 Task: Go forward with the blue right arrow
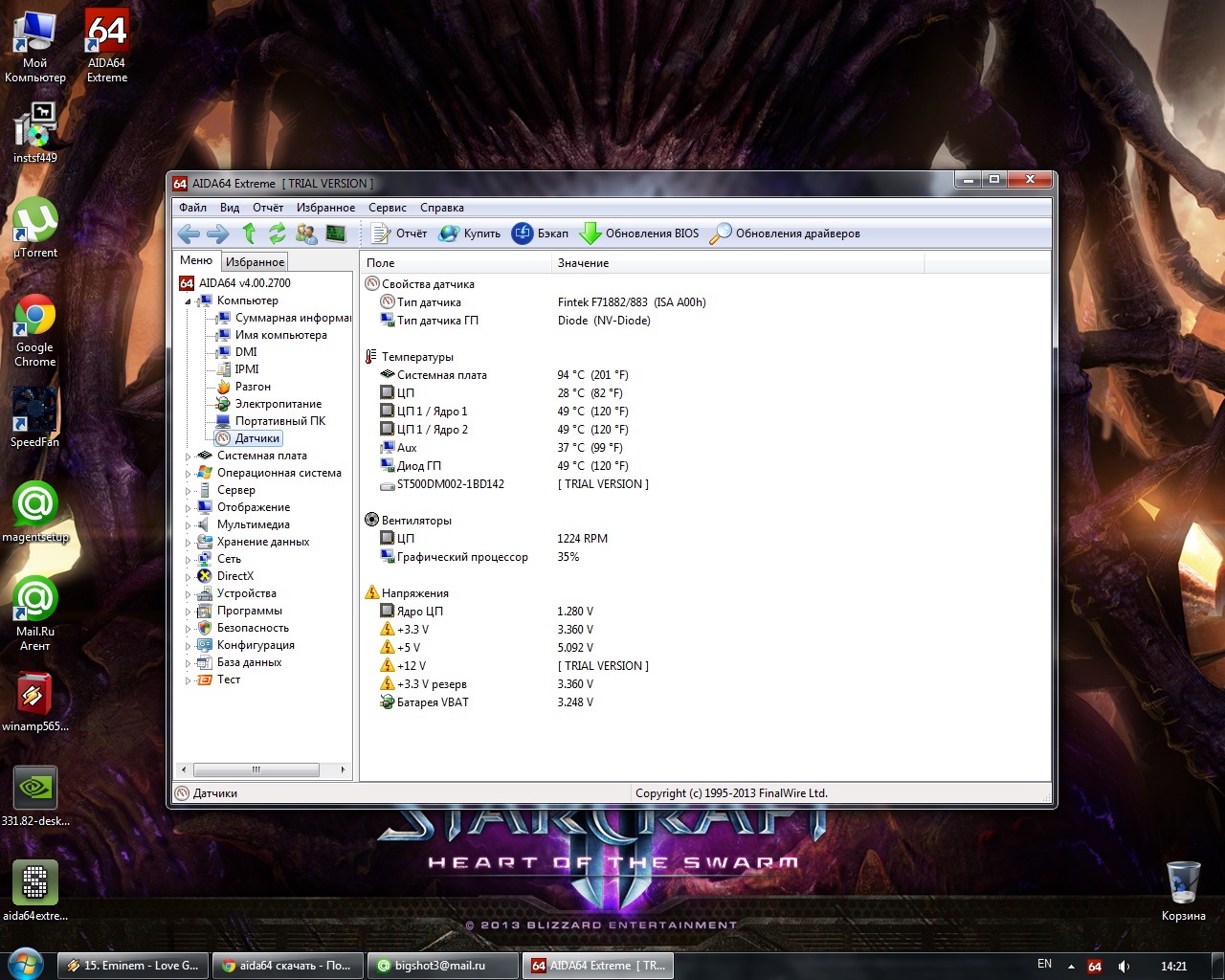pyautogui.click(x=218, y=234)
